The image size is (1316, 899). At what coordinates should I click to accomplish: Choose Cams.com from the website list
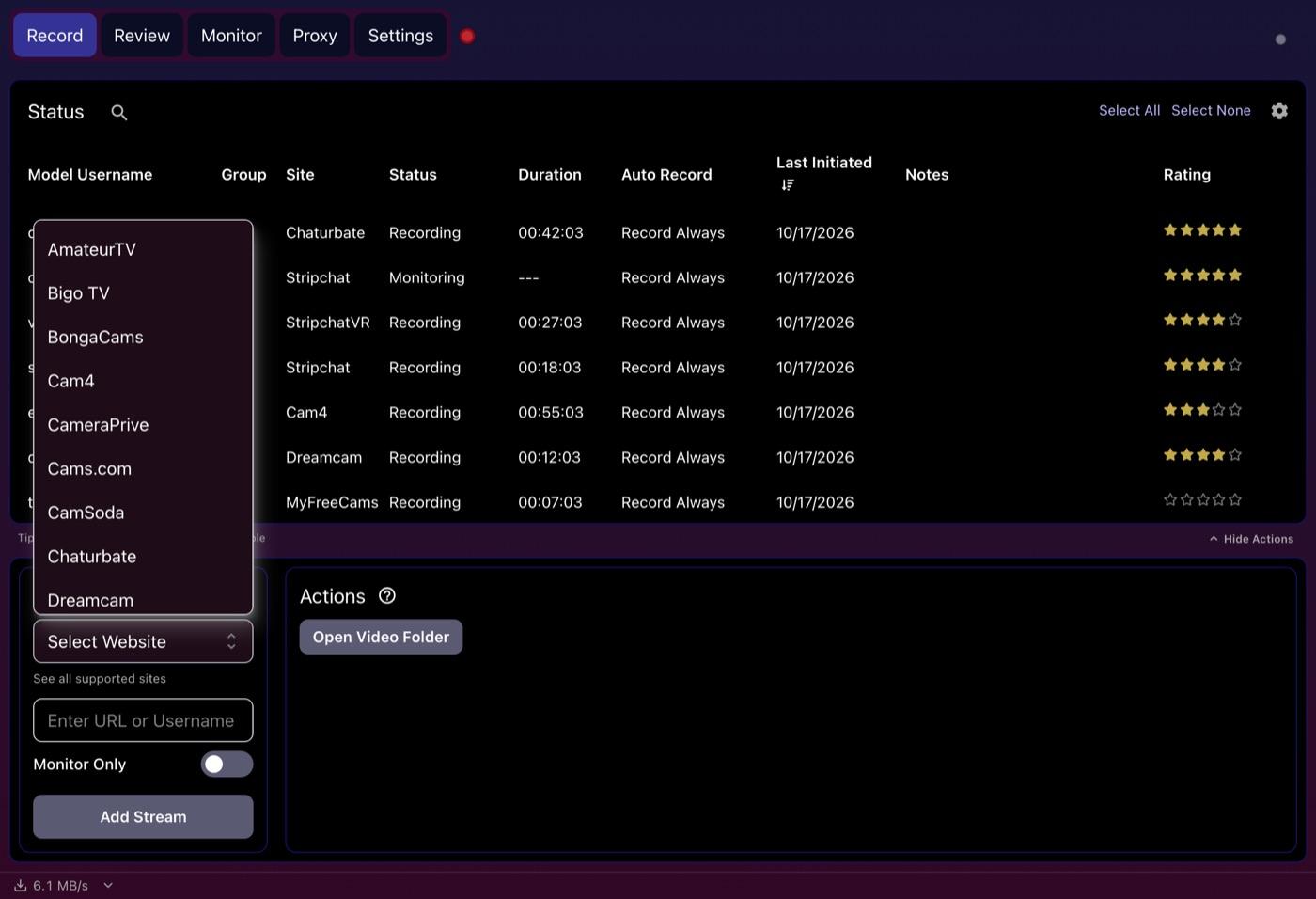(x=143, y=468)
